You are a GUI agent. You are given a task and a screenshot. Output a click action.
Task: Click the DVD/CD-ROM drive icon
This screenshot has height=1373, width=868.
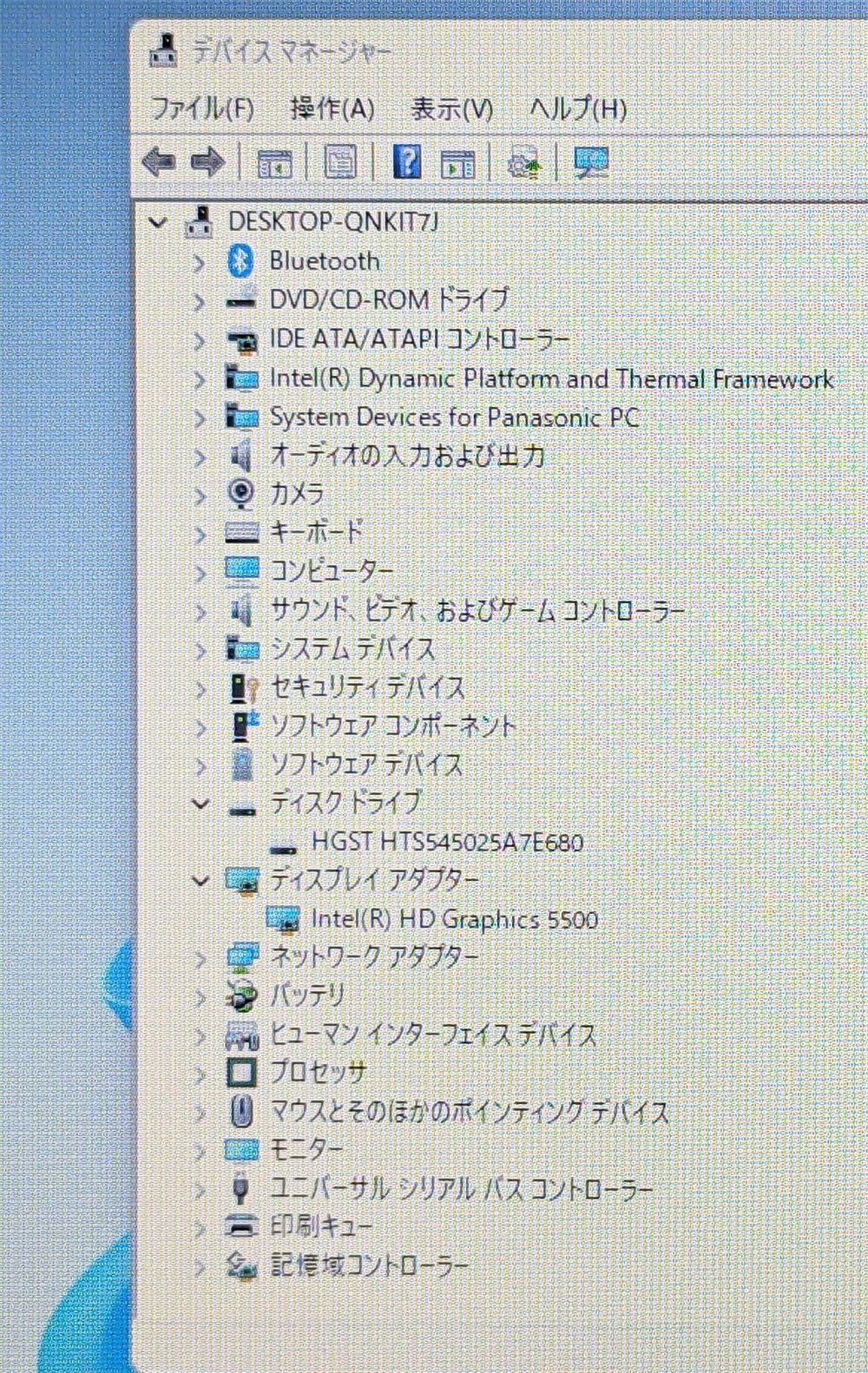tap(240, 302)
